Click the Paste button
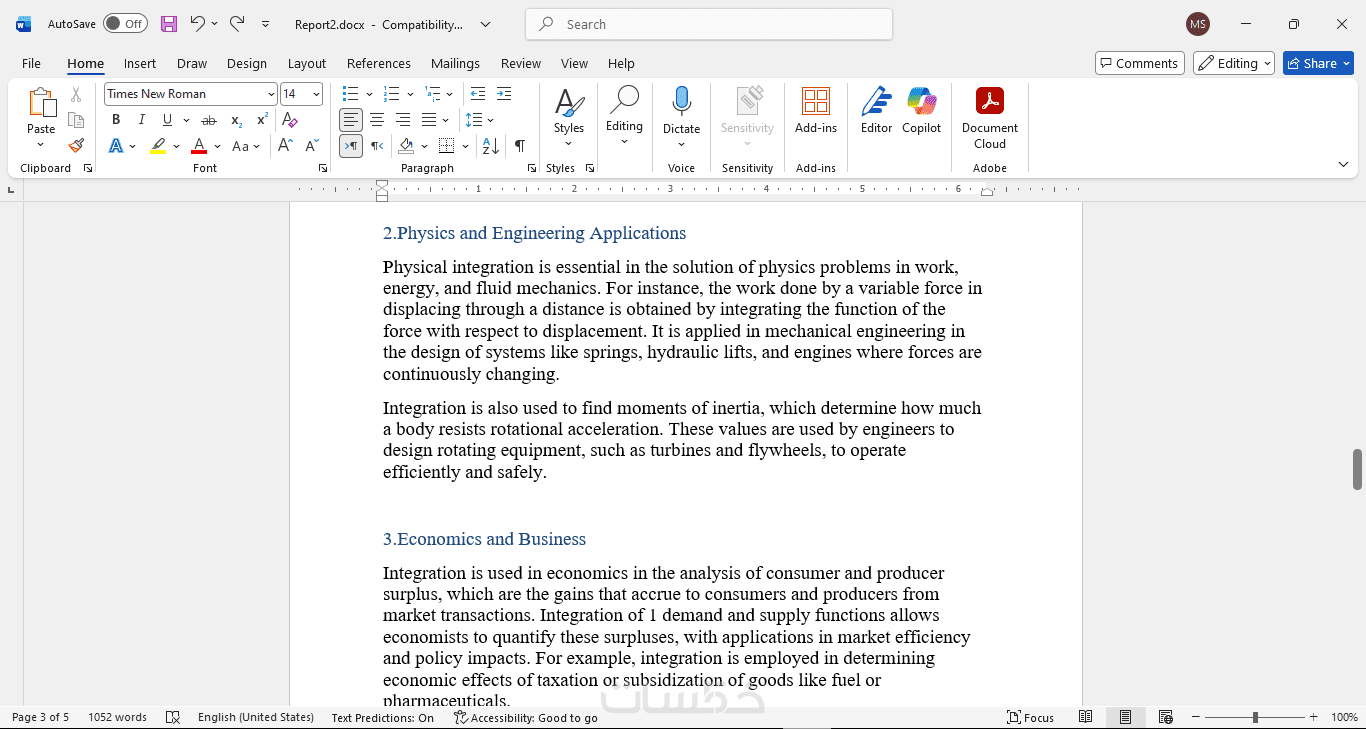Screen dimensions: 1366x729 coord(41,110)
